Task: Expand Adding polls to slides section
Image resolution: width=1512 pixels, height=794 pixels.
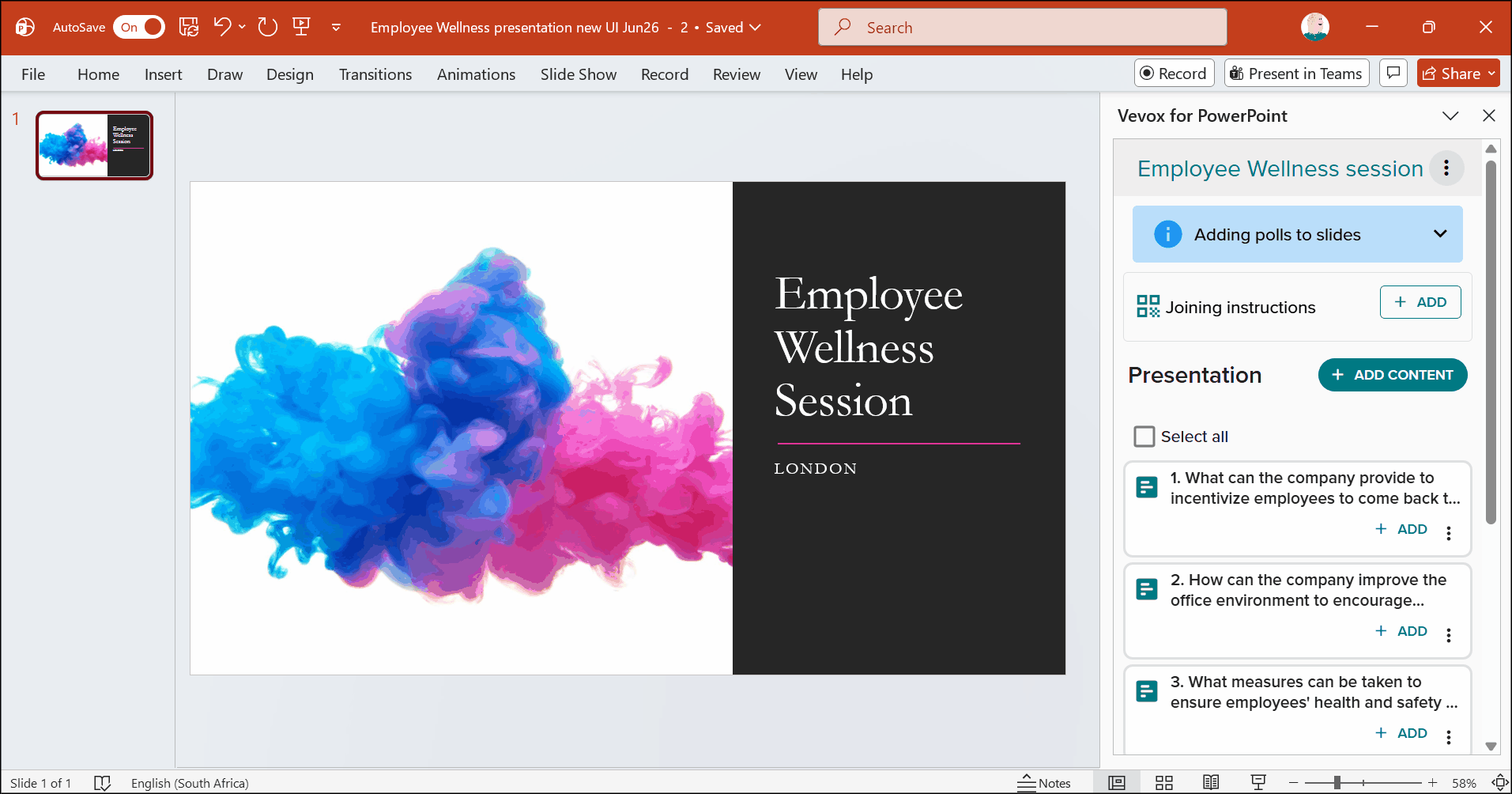Action: click(1440, 234)
